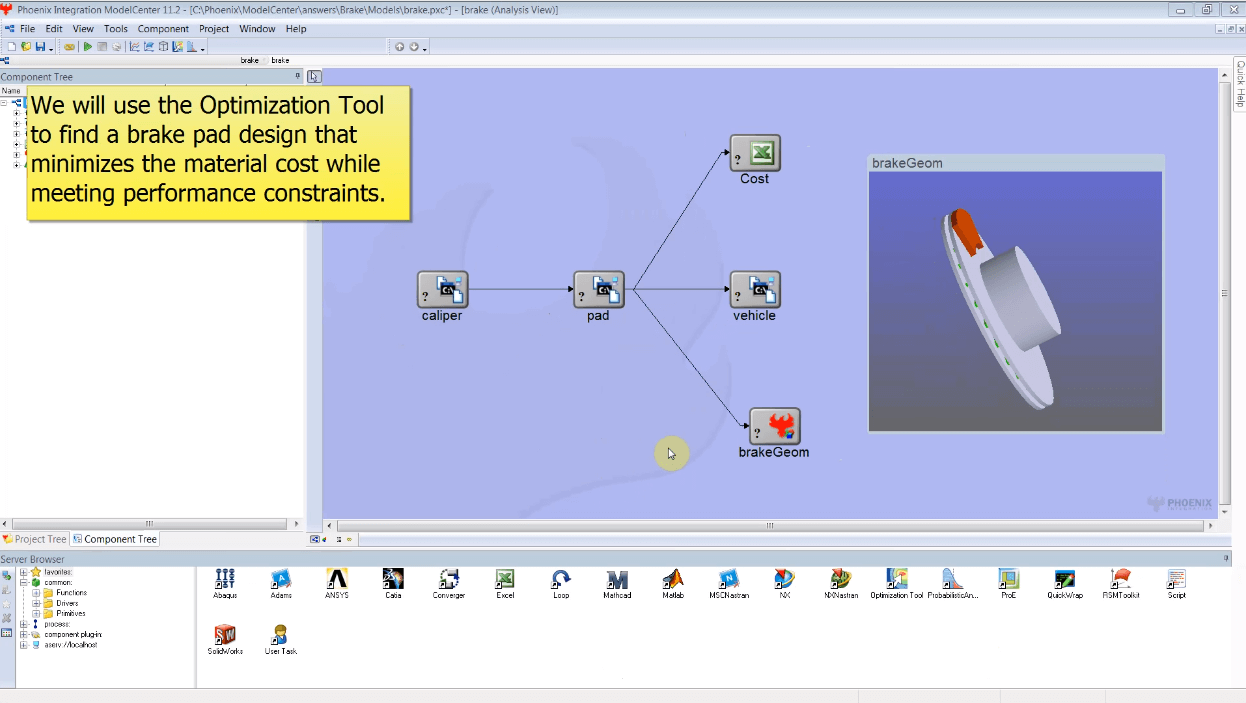This screenshot has width=1246, height=703.
Task: Click the Save icon in the toolbar
Action: (40, 47)
